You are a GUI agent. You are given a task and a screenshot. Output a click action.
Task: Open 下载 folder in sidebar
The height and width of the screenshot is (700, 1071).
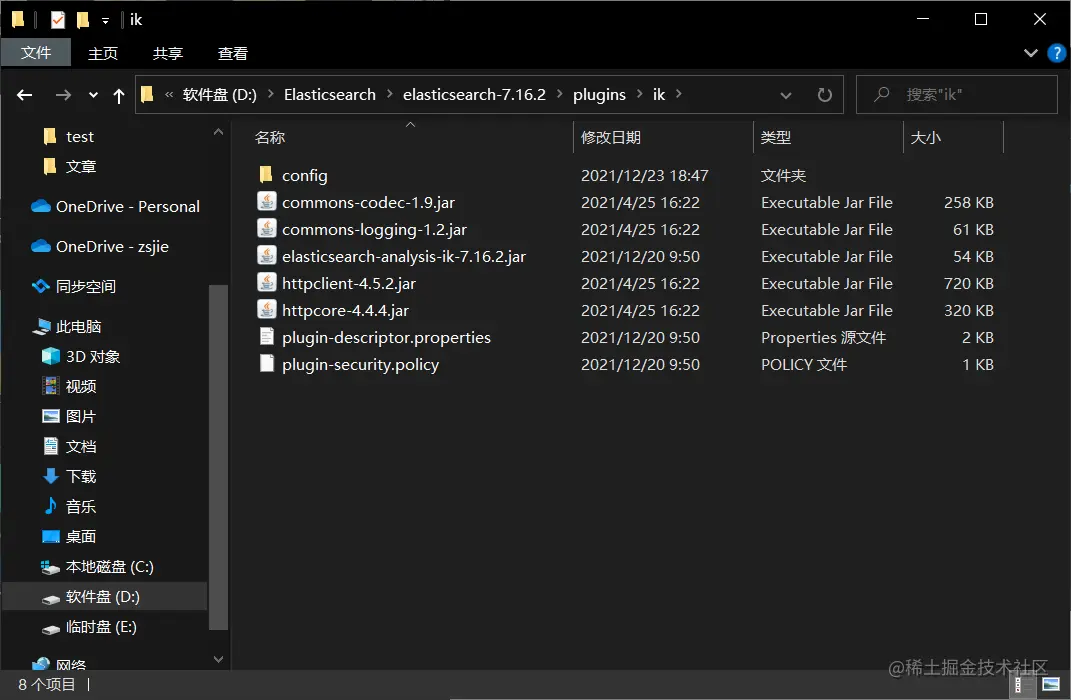tap(70, 477)
